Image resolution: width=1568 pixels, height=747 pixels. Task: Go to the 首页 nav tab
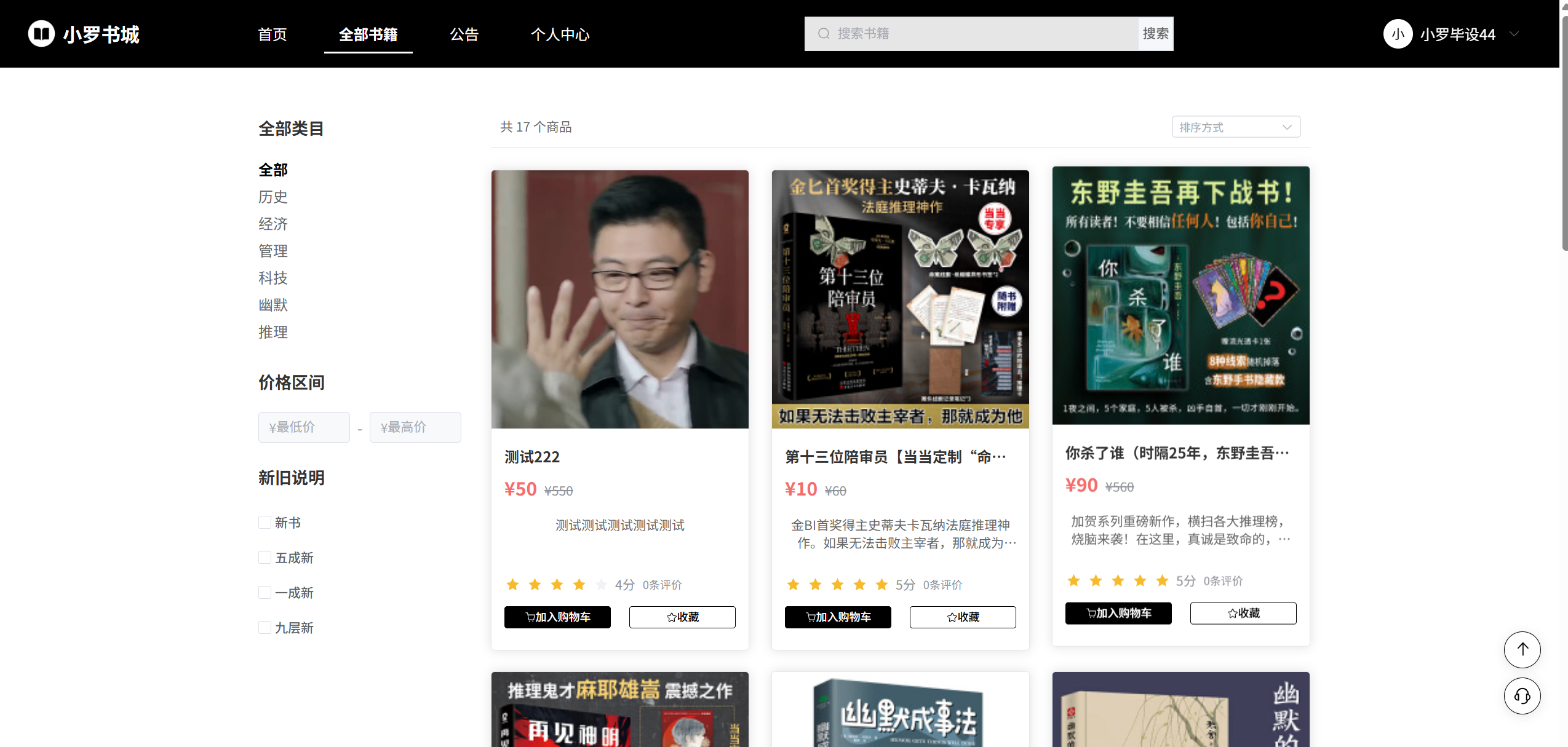pos(272,34)
